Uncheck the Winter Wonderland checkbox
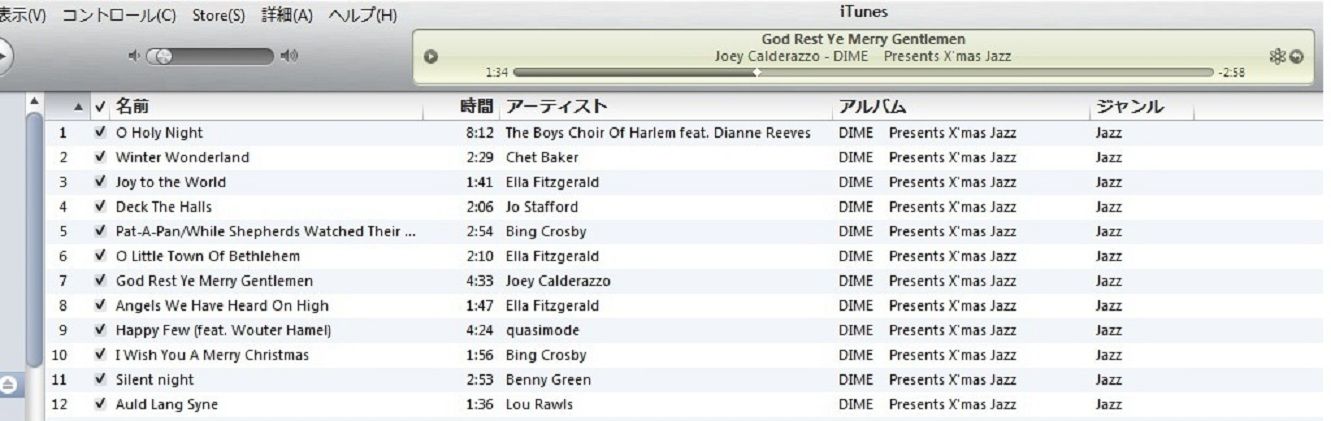 99,157
